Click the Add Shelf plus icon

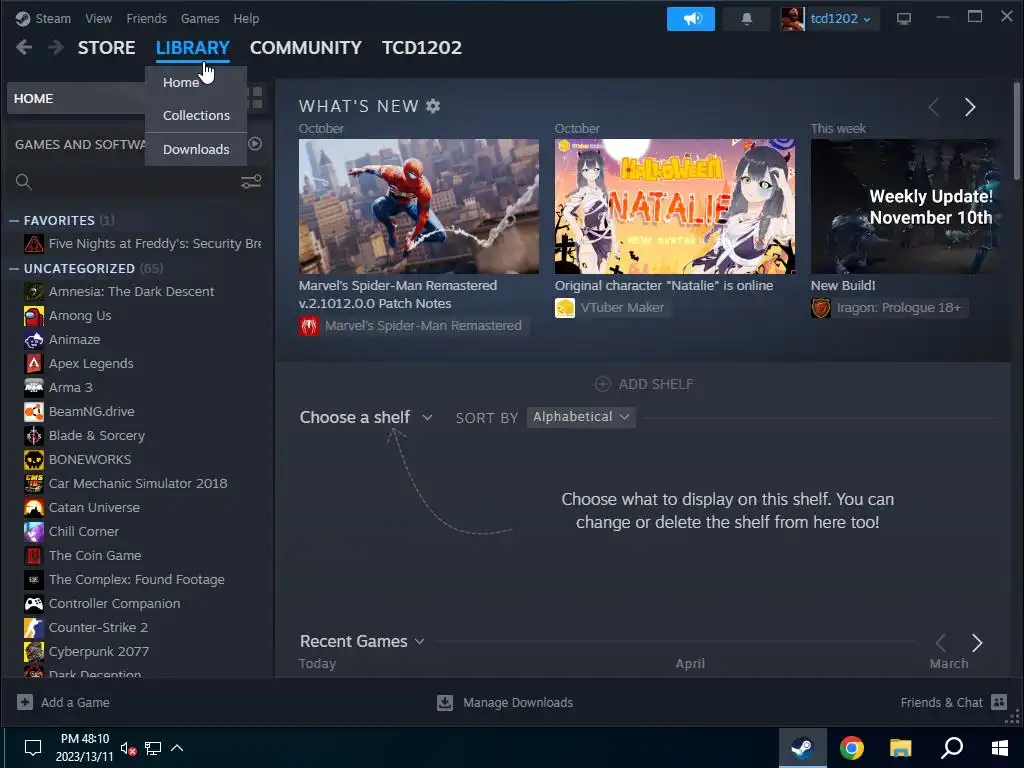(602, 384)
